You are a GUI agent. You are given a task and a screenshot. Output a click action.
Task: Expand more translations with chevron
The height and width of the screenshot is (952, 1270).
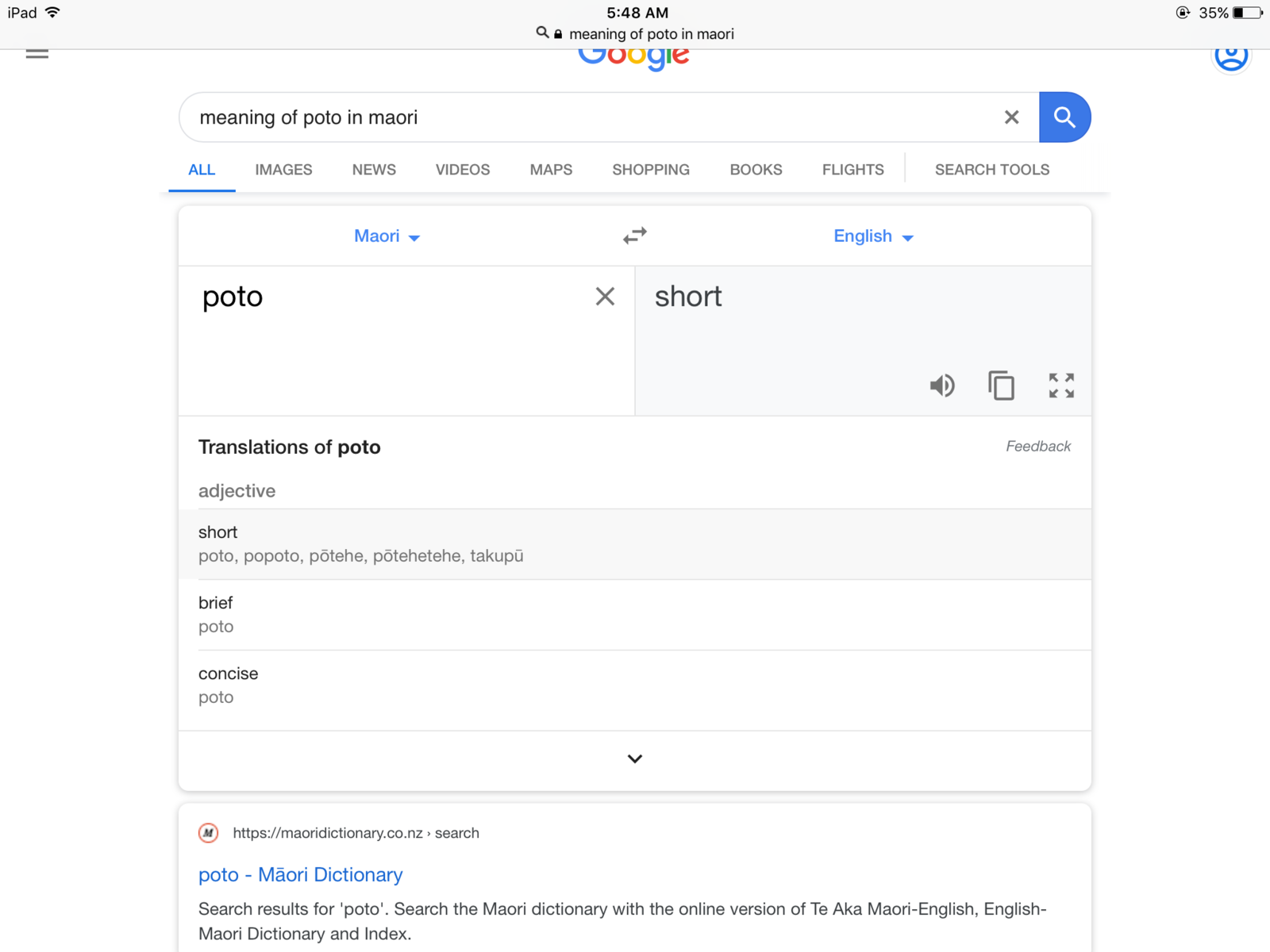coord(635,759)
